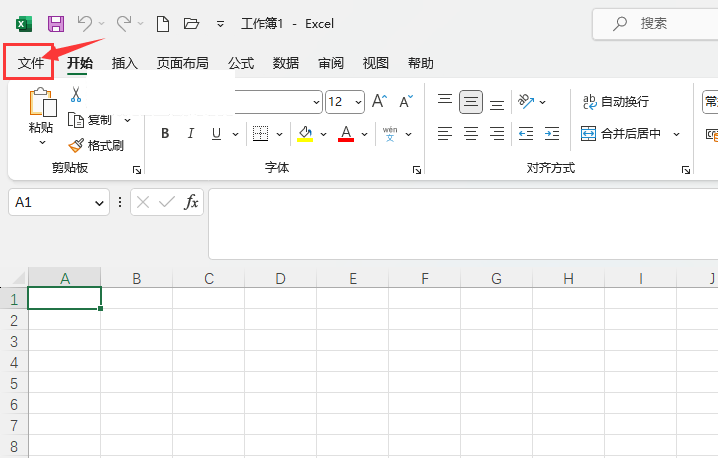This screenshot has height=458, width=718.
Task: Expand font color dropdown arrow
Action: (364, 134)
